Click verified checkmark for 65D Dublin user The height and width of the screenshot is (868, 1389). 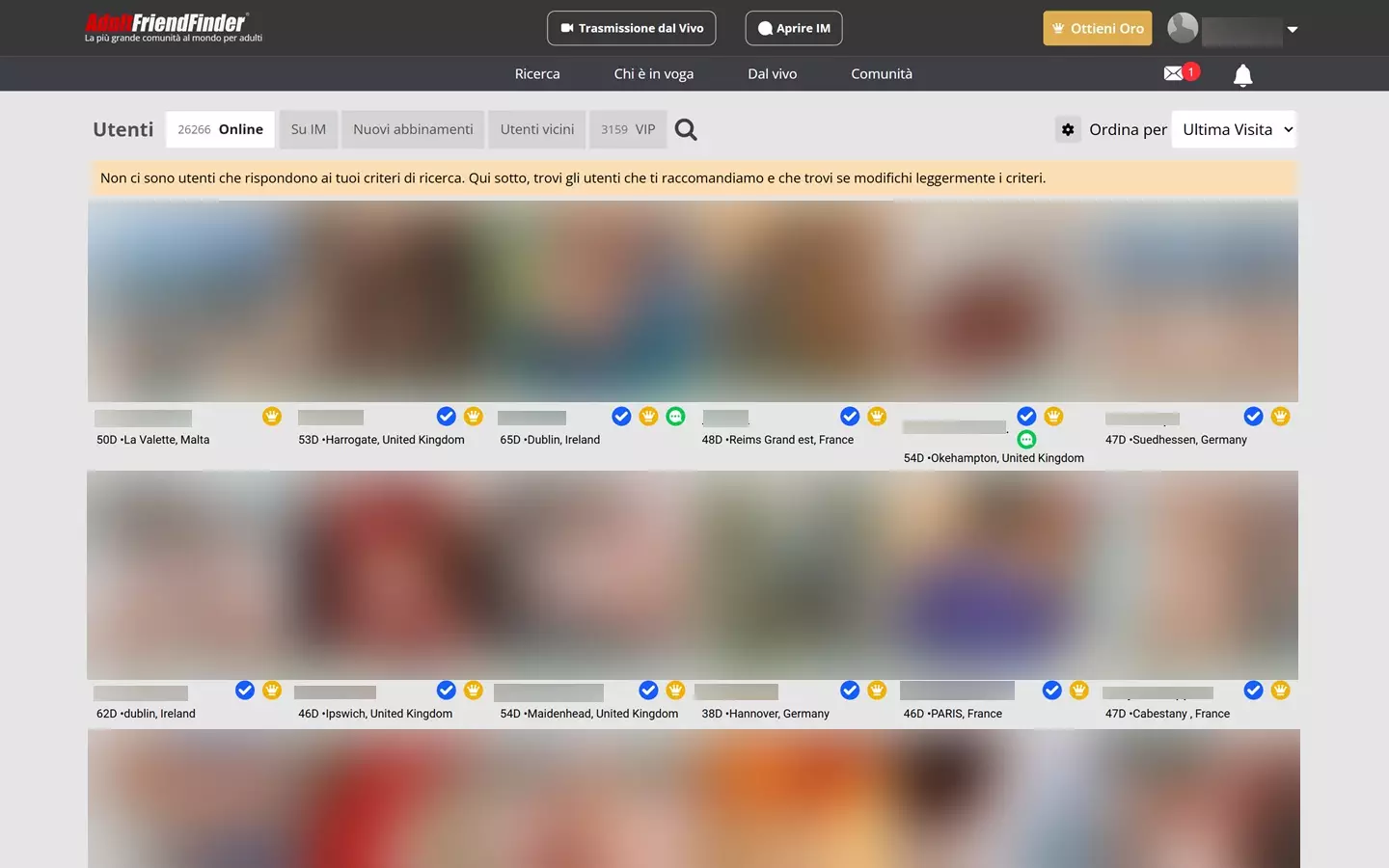pyautogui.click(x=621, y=416)
